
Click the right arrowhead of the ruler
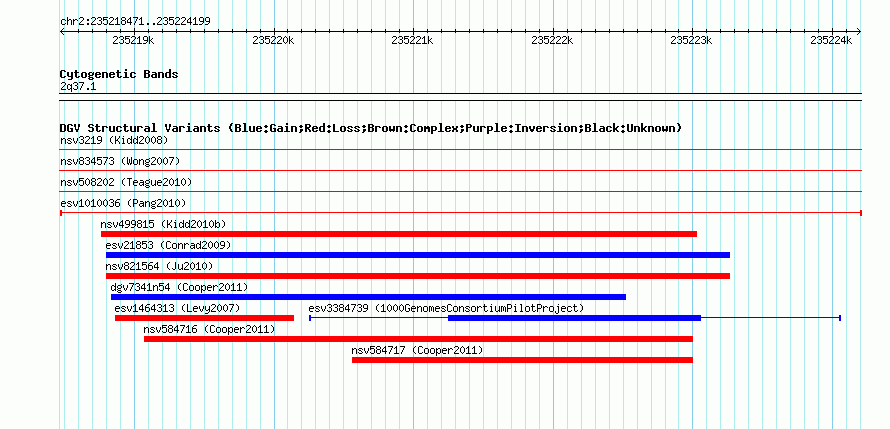click(x=859, y=32)
